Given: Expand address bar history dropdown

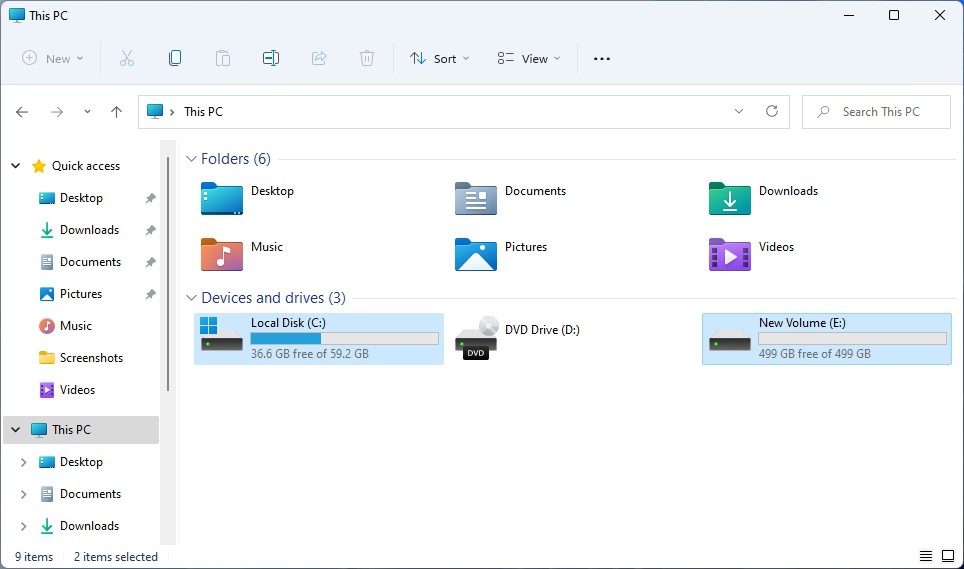Looking at the screenshot, I should tap(738, 111).
